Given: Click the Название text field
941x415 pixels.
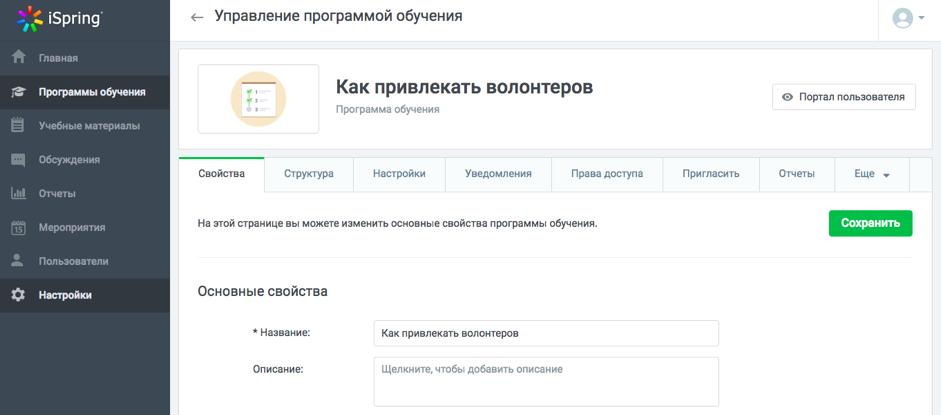Looking at the screenshot, I should (545, 333).
